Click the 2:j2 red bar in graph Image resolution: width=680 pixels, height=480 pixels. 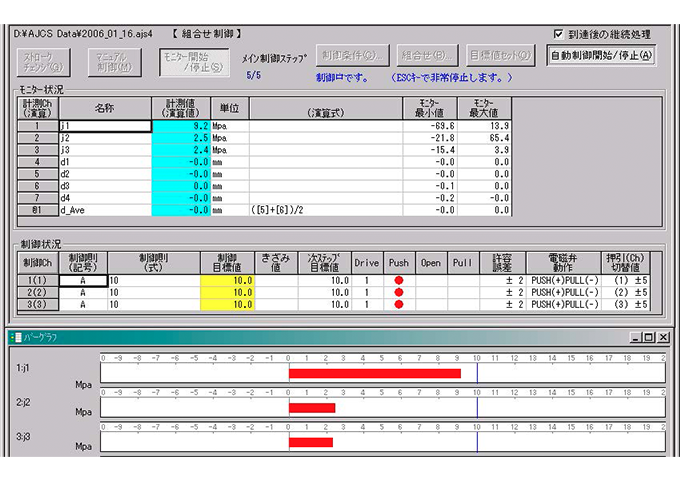312,408
